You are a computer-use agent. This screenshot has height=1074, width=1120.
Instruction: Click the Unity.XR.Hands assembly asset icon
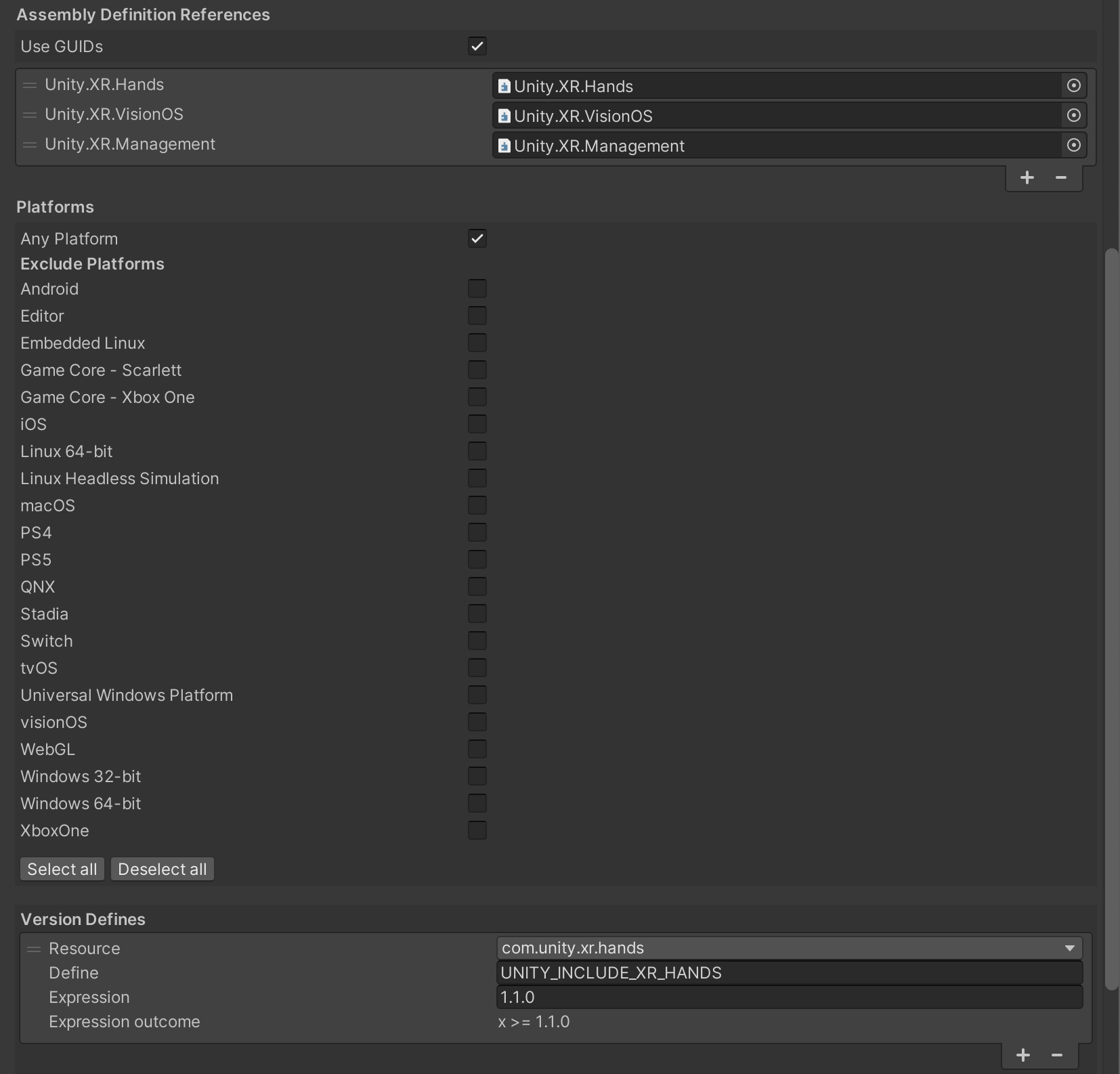(504, 86)
